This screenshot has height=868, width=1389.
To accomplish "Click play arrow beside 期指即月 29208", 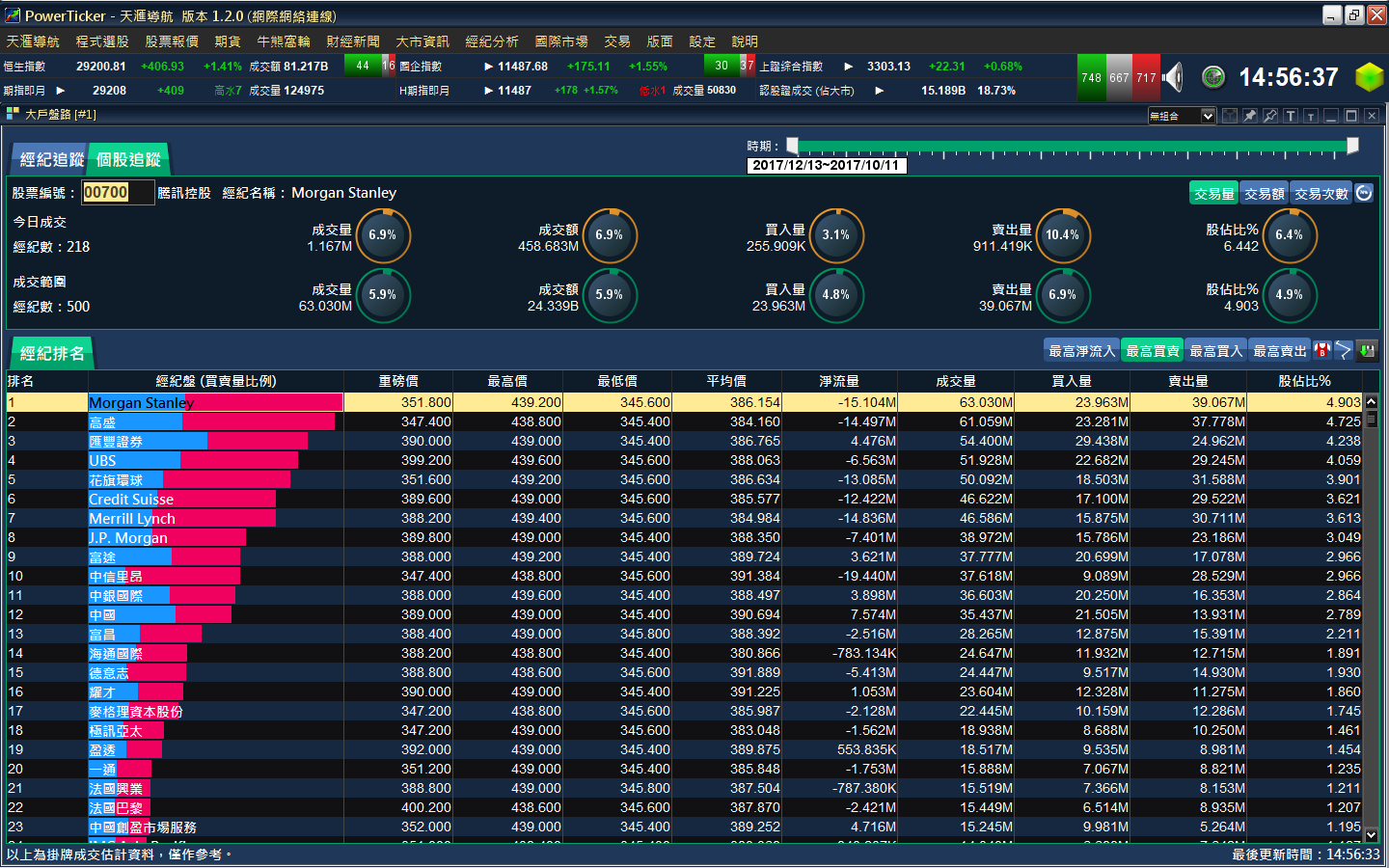I will click(61, 91).
